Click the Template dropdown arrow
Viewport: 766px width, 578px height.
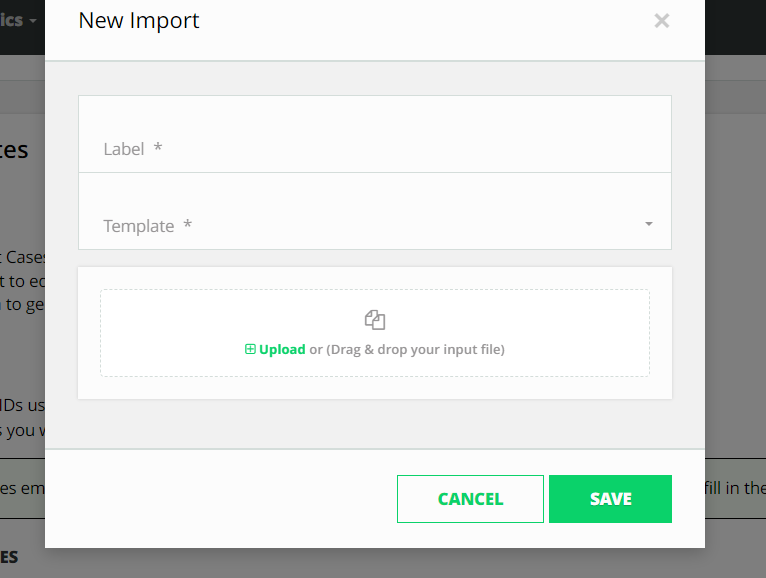point(649,225)
